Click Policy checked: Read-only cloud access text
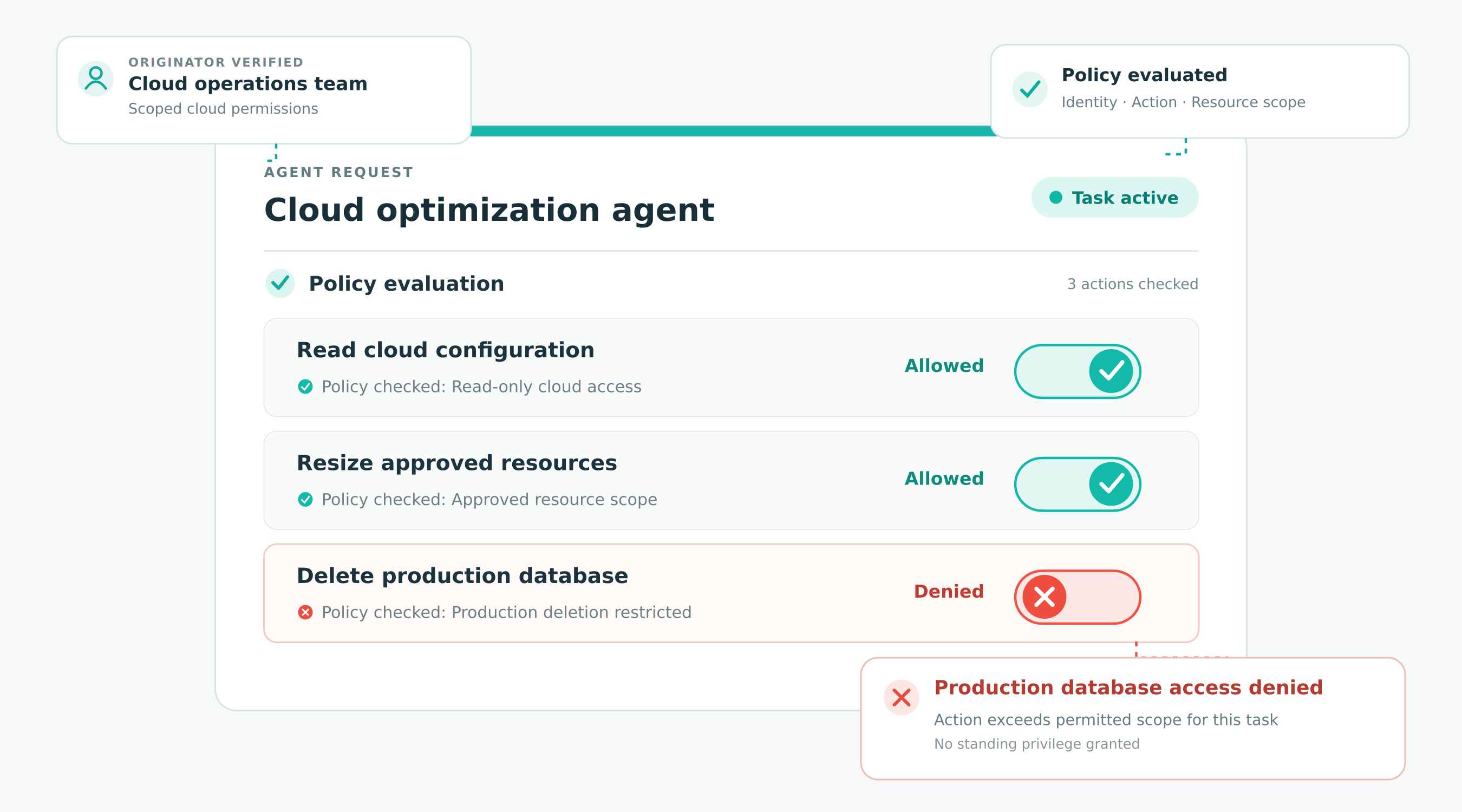 pos(481,387)
